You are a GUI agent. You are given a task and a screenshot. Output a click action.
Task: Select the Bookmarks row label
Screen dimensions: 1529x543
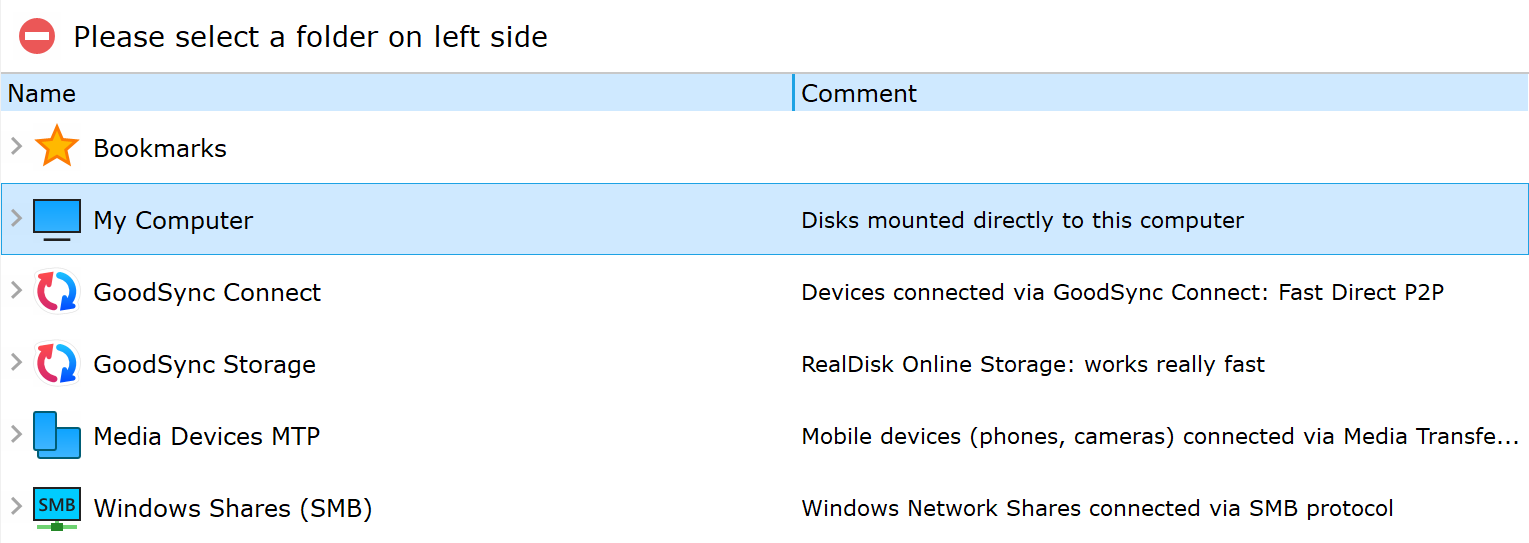click(x=160, y=148)
